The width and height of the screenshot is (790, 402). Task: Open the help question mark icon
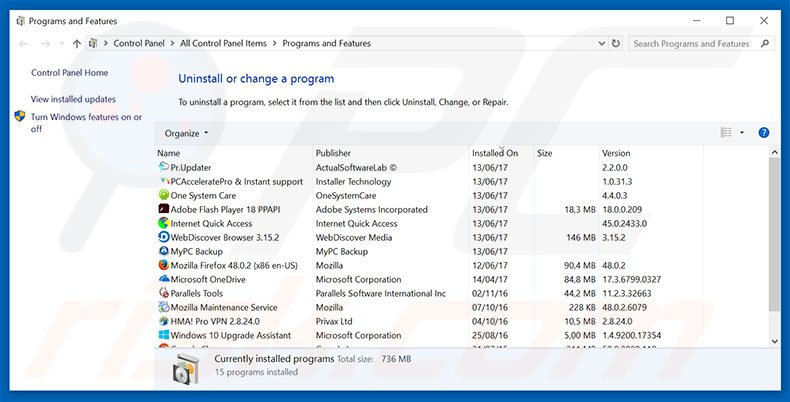coord(764,133)
